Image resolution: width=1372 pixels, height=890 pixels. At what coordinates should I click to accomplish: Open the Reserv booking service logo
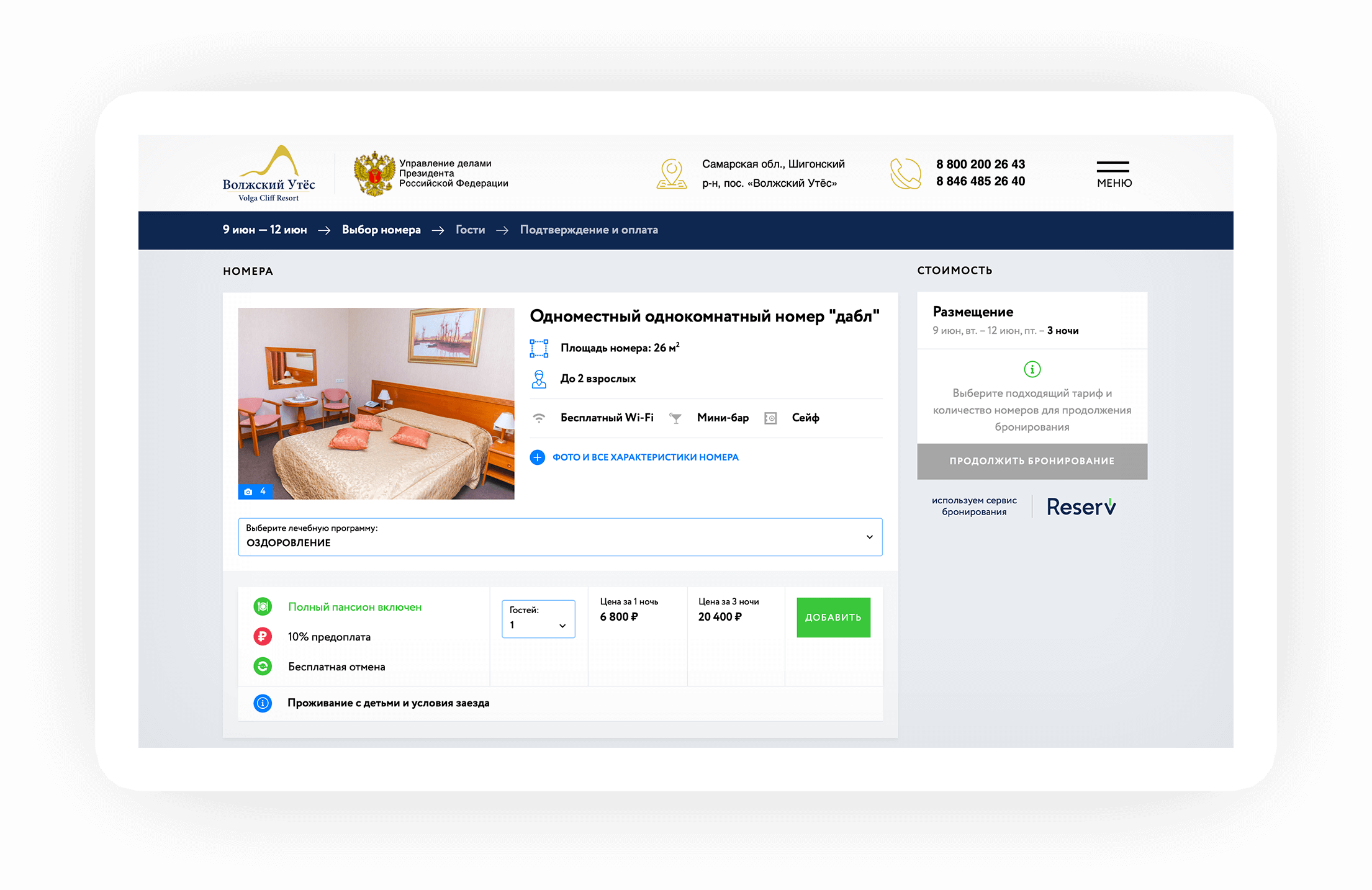[x=1081, y=506]
